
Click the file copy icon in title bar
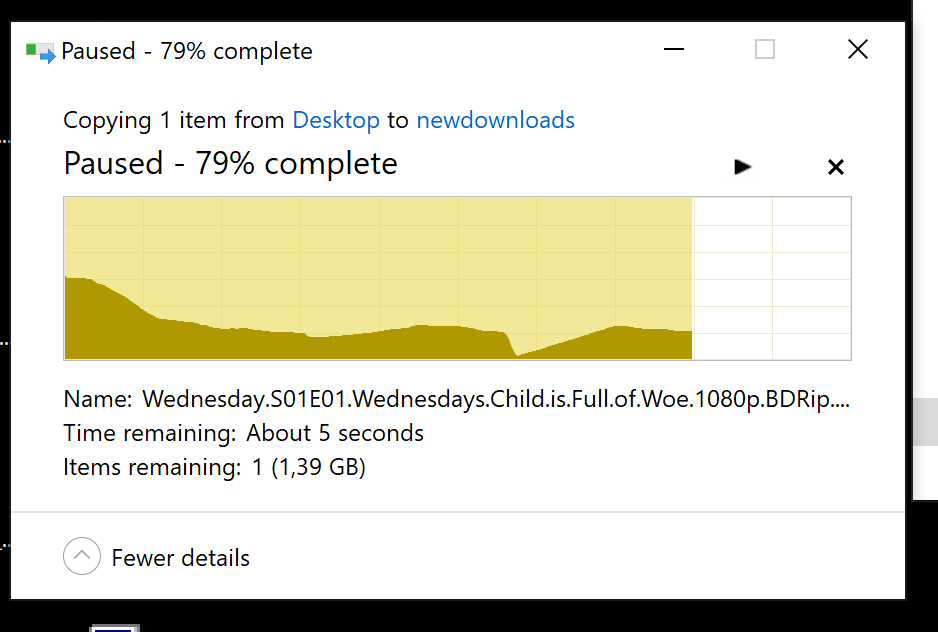[40, 52]
